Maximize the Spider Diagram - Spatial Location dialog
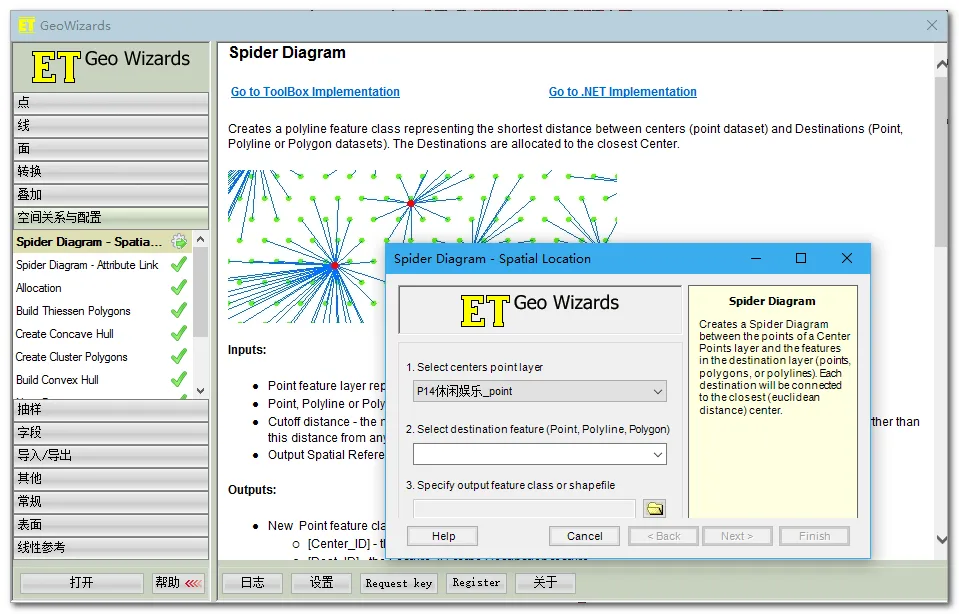The height and width of the screenshot is (614, 959). pos(801,258)
